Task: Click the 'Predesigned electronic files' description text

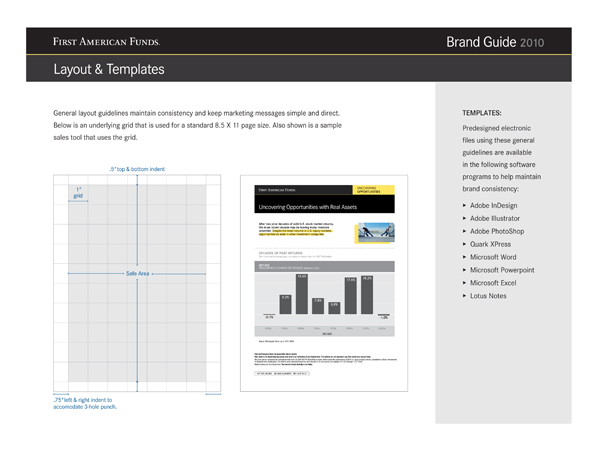Action: click(x=502, y=158)
